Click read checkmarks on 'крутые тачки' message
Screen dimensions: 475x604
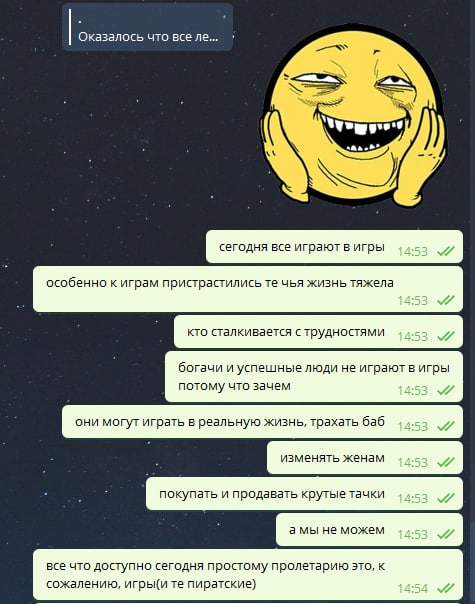pos(446,498)
